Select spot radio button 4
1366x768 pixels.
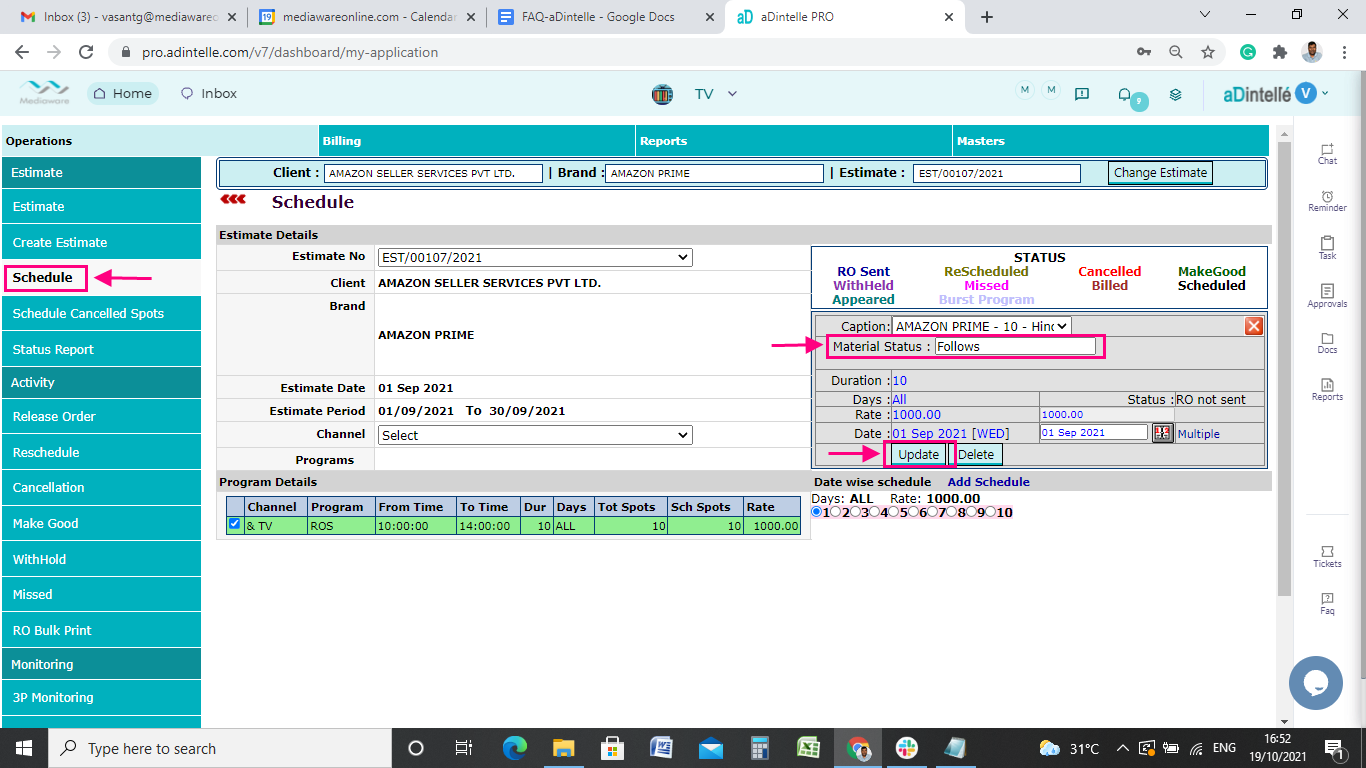[x=874, y=512]
